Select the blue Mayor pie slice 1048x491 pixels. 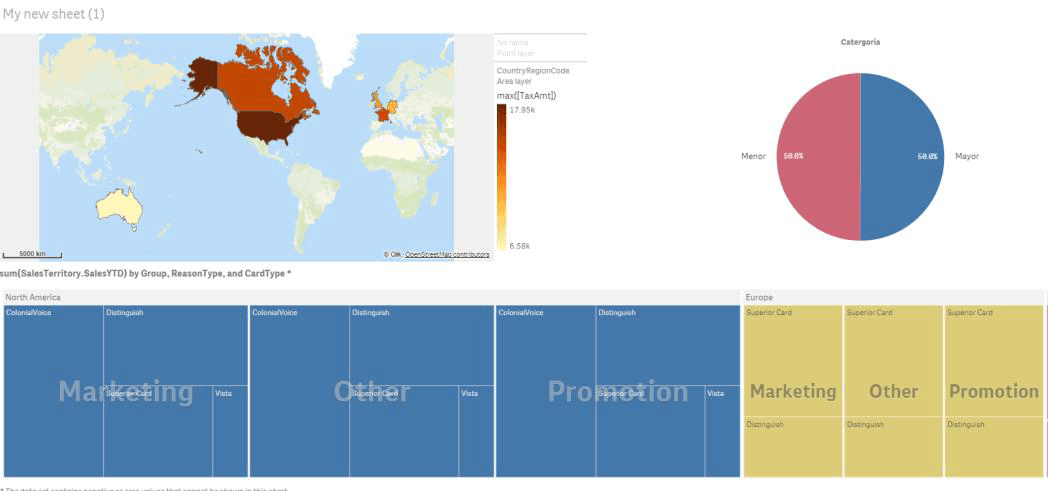[902, 156]
